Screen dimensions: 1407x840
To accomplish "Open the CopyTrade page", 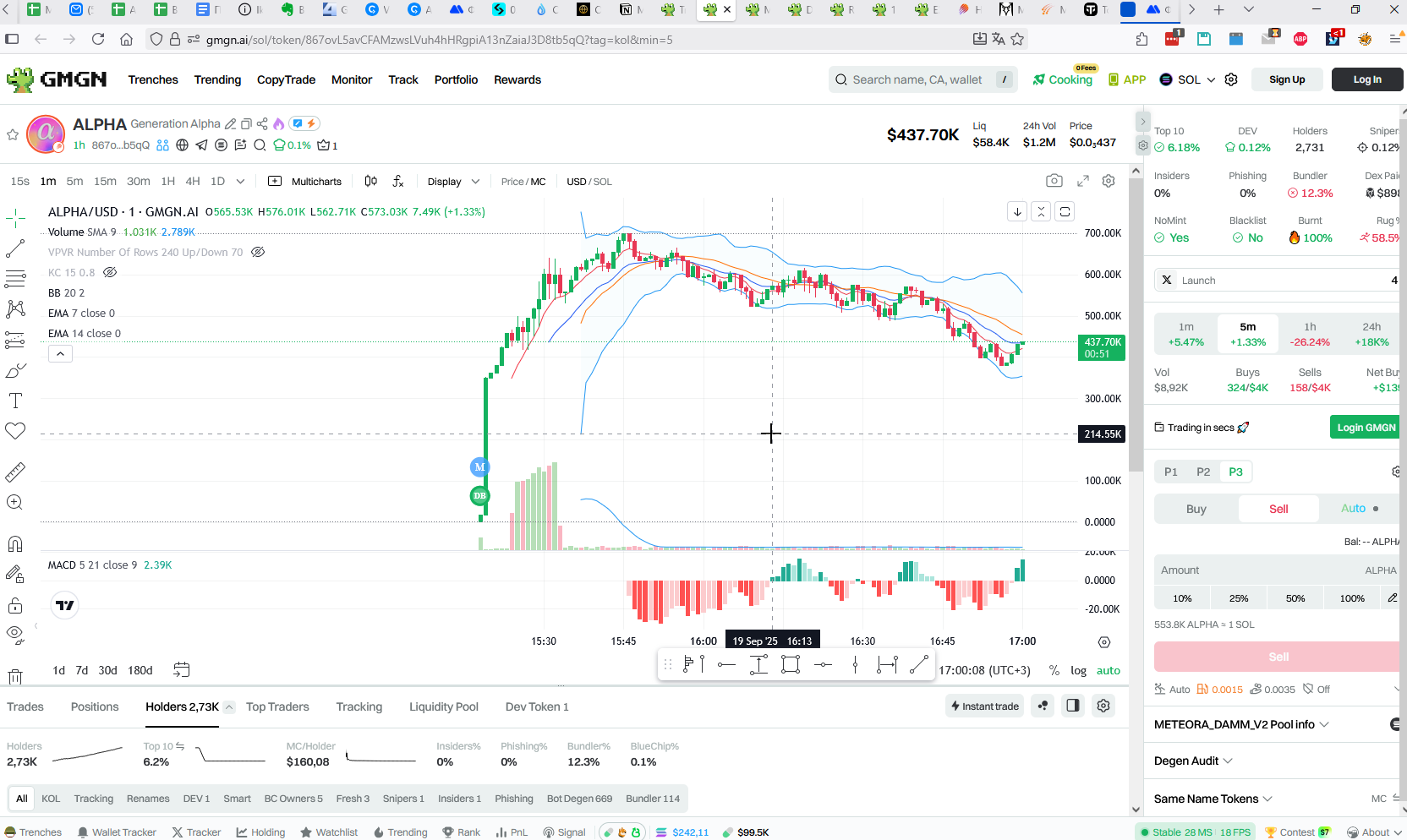I will click(x=286, y=79).
